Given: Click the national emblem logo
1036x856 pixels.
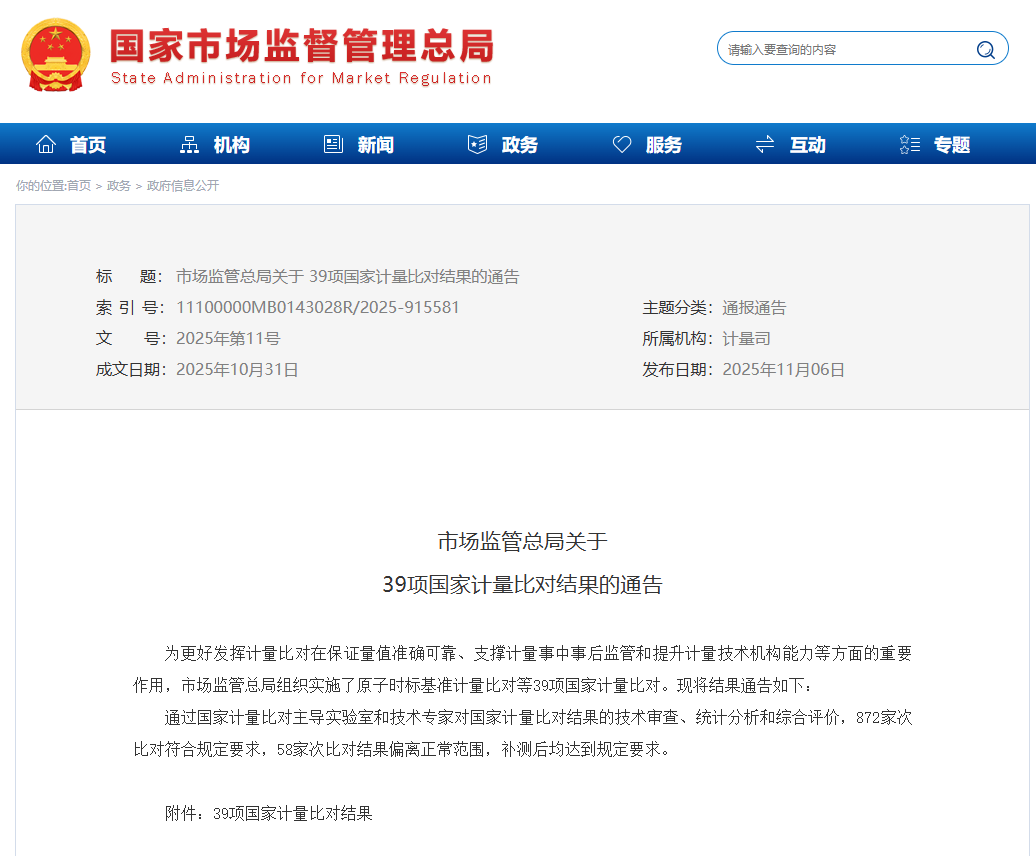Looking at the screenshot, I should click(55, 55).
